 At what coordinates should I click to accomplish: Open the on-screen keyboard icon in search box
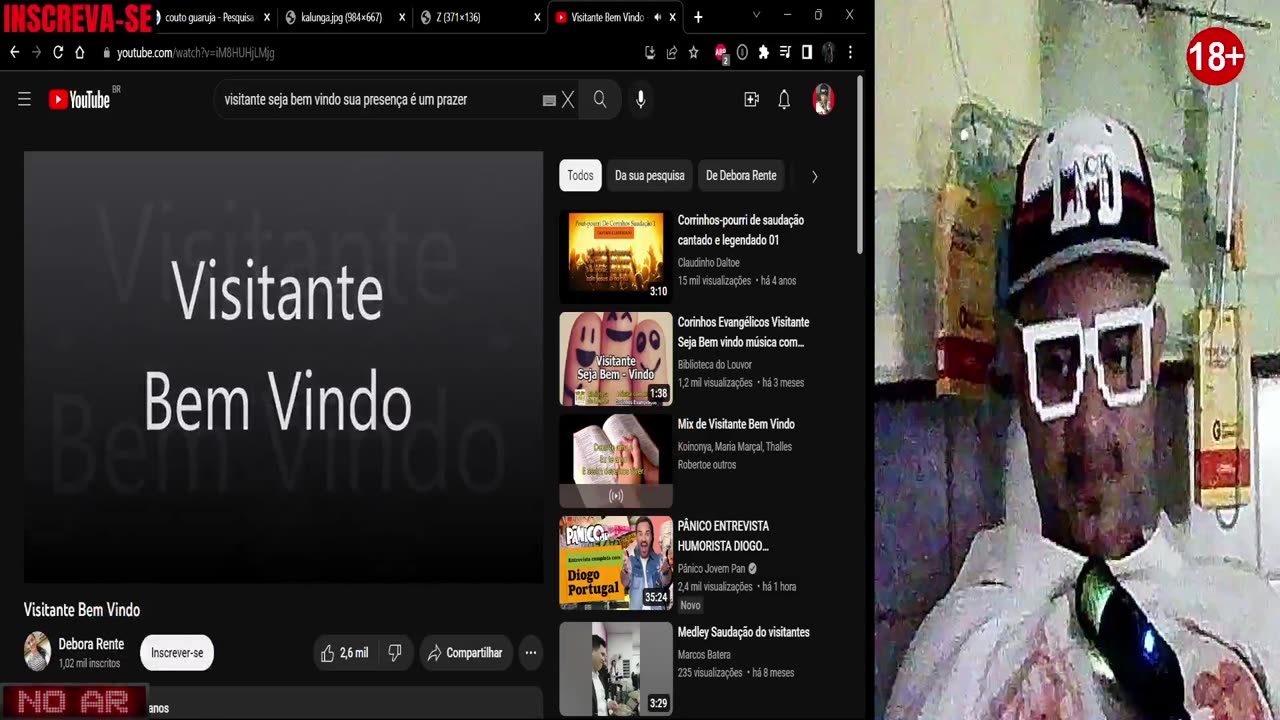click(x=549, y=100)
